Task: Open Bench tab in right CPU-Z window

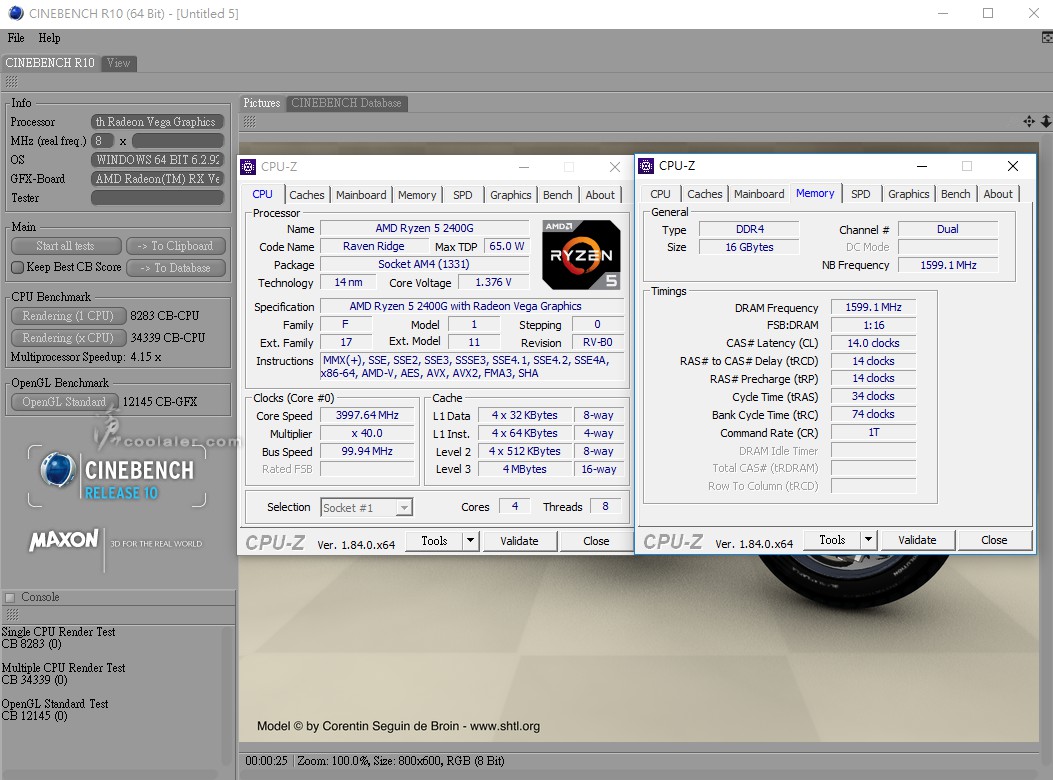Action: pyautogui.click(x=955, y=193)
